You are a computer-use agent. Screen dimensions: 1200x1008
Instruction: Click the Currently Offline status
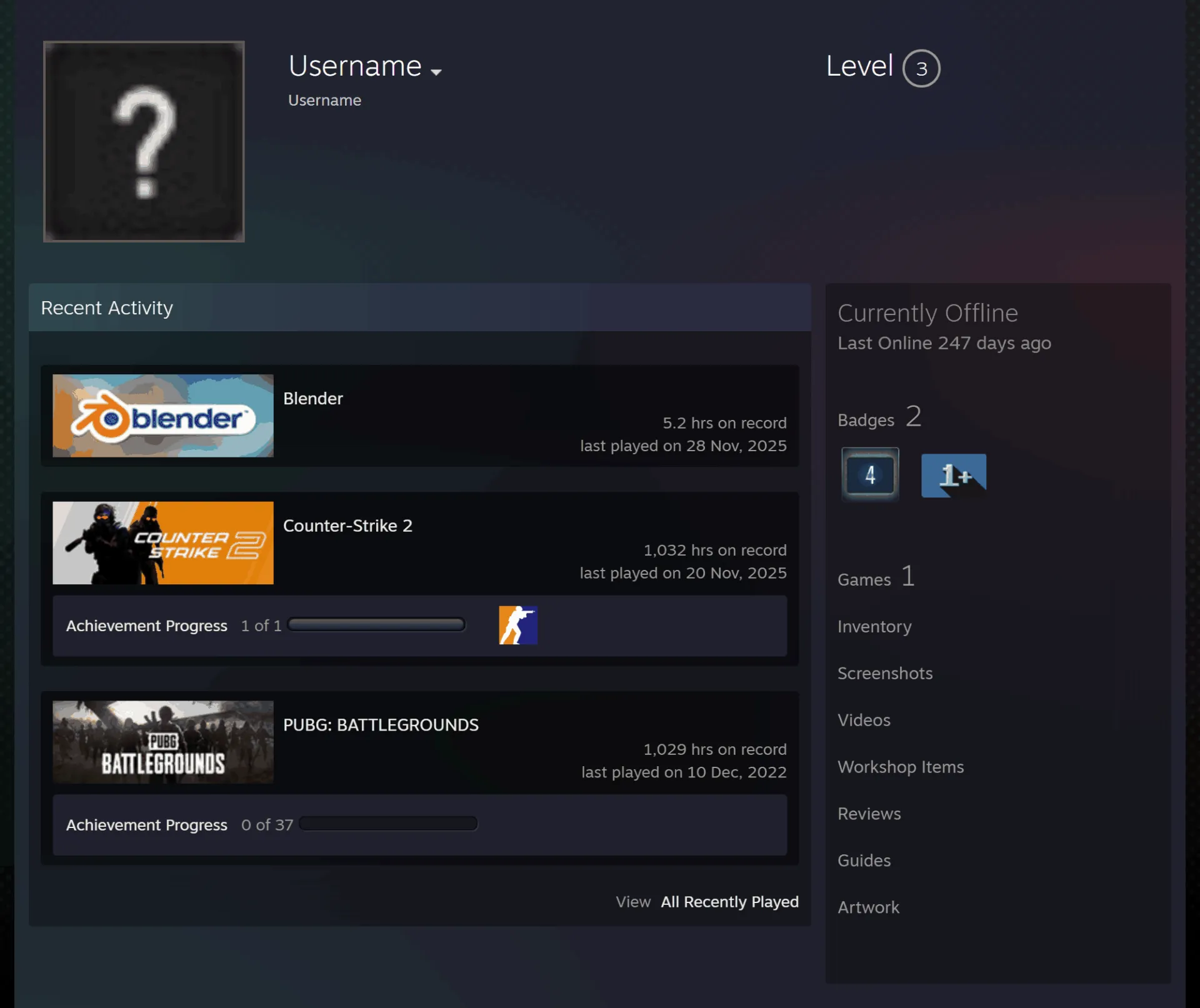pyautogui.click(x=927, y=313)
